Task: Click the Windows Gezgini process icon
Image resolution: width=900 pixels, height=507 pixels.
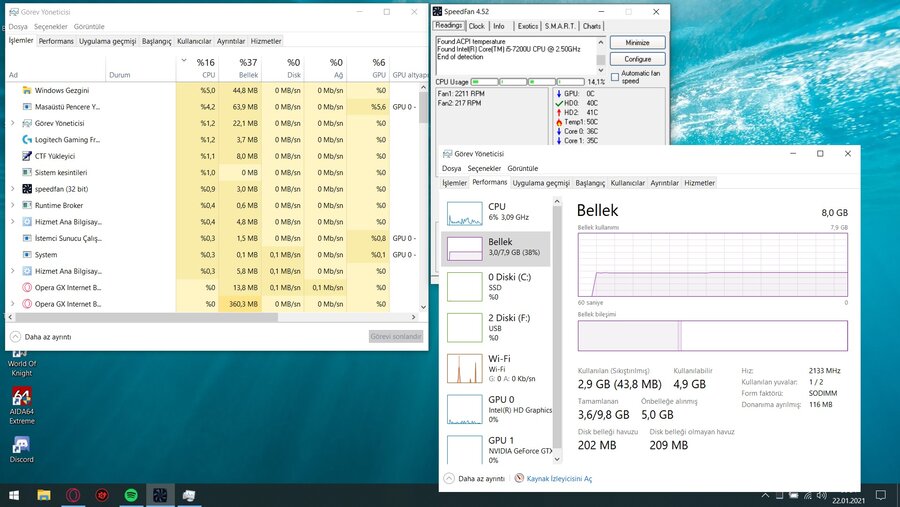Action: pos(27,90)
